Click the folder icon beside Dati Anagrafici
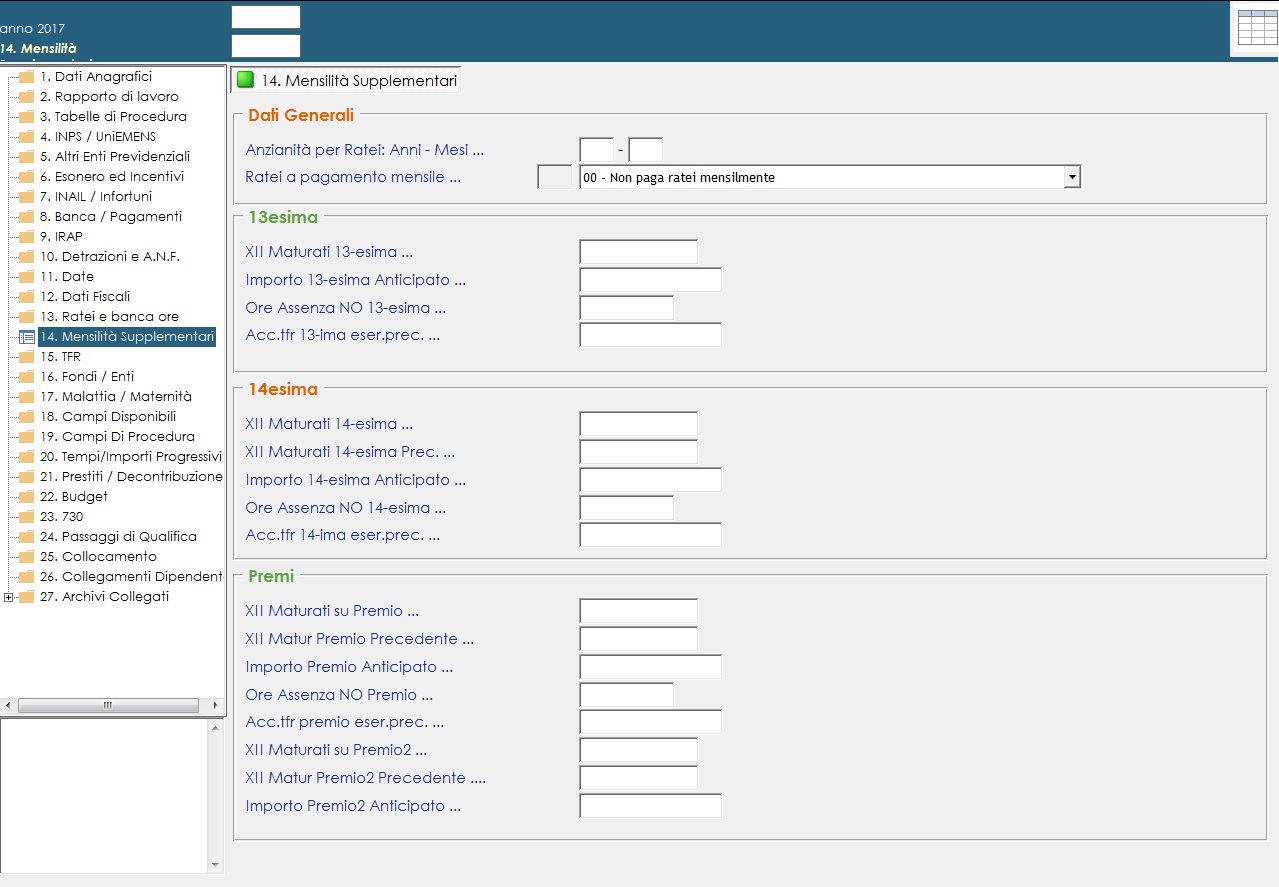The image size is (1279, 887). point(27,77)
